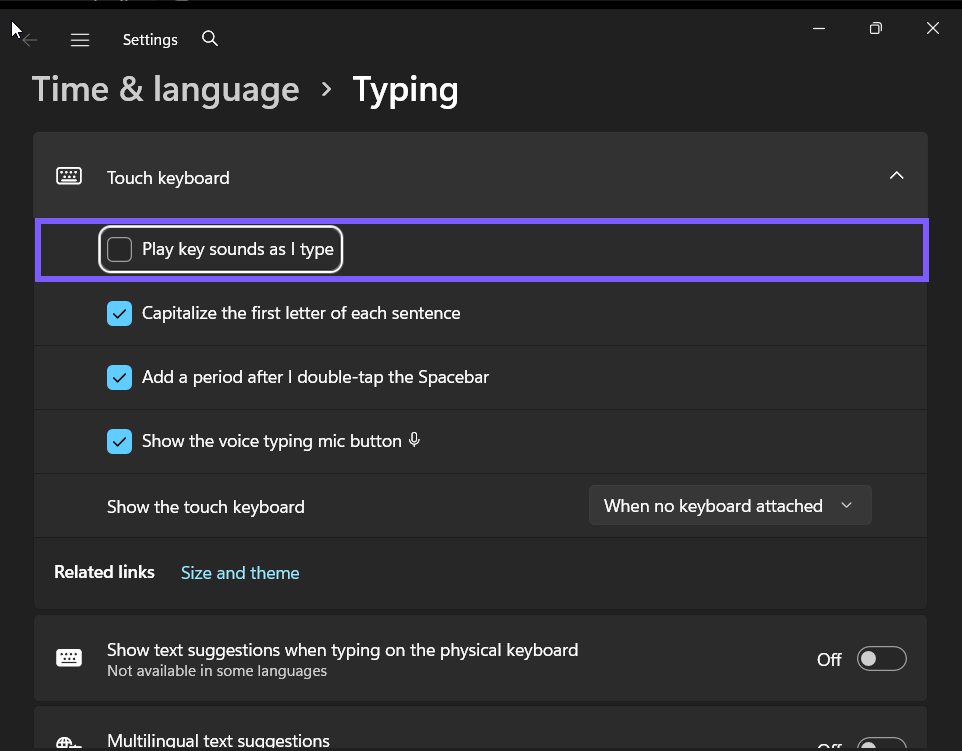Open the Settings search icon
962x751 pixels.
pyautogui.click(x=210, y=39)
